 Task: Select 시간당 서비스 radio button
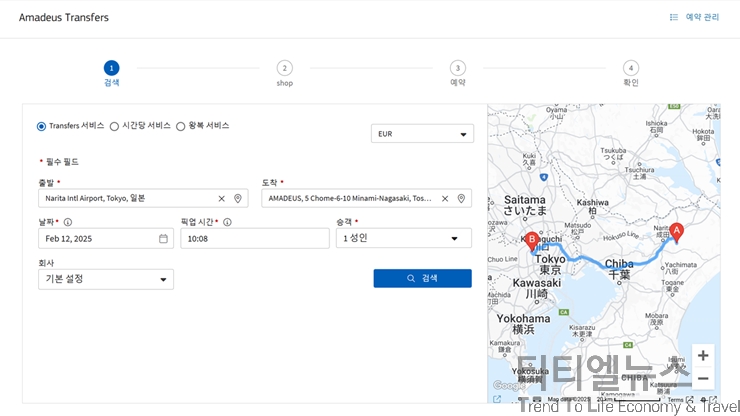tap(114, 127)
